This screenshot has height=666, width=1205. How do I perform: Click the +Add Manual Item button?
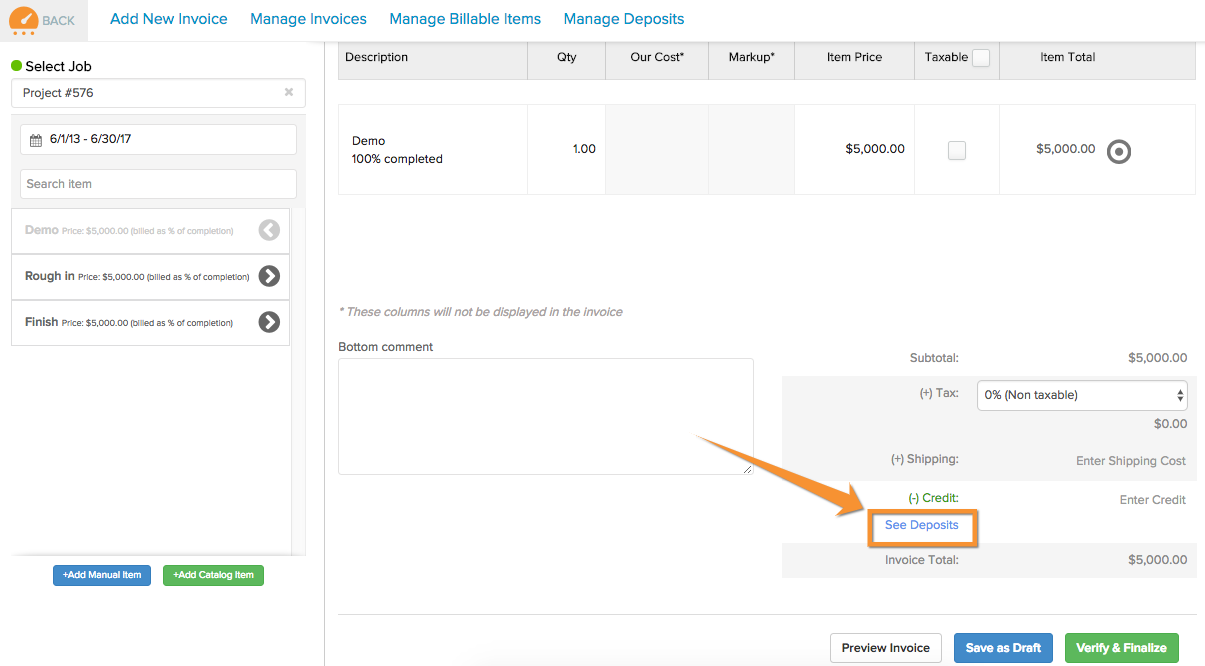tap(102, 575)
